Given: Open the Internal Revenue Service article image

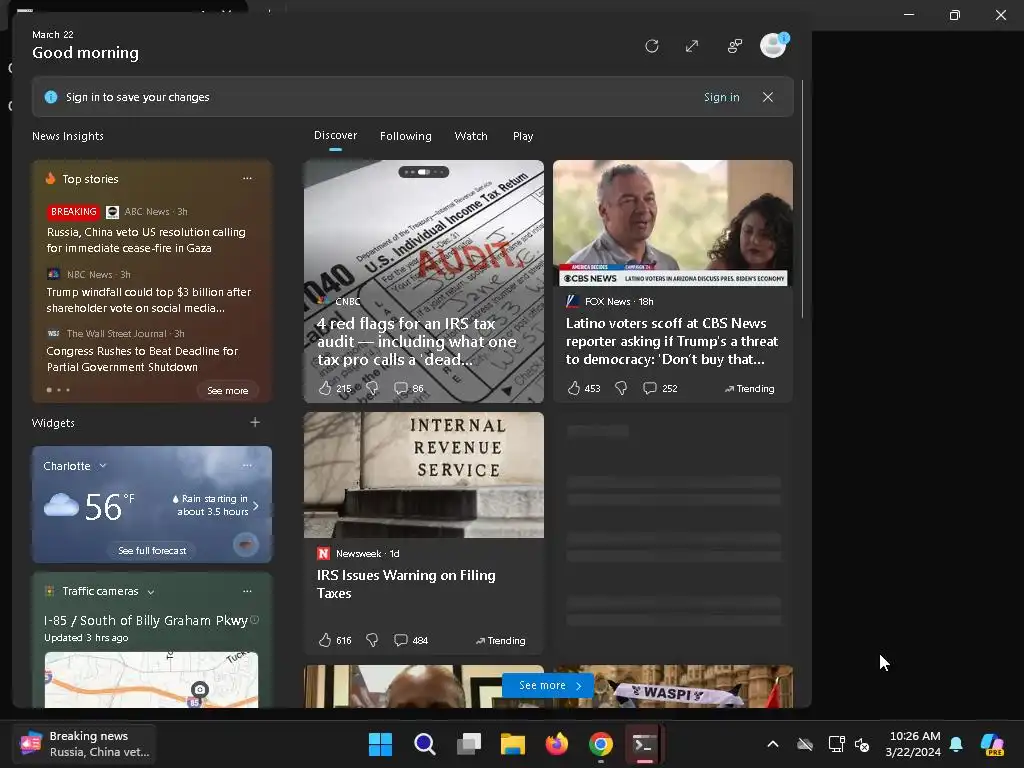Looking at the screenshot, I should pyautogui.click(x=424, y=475).
